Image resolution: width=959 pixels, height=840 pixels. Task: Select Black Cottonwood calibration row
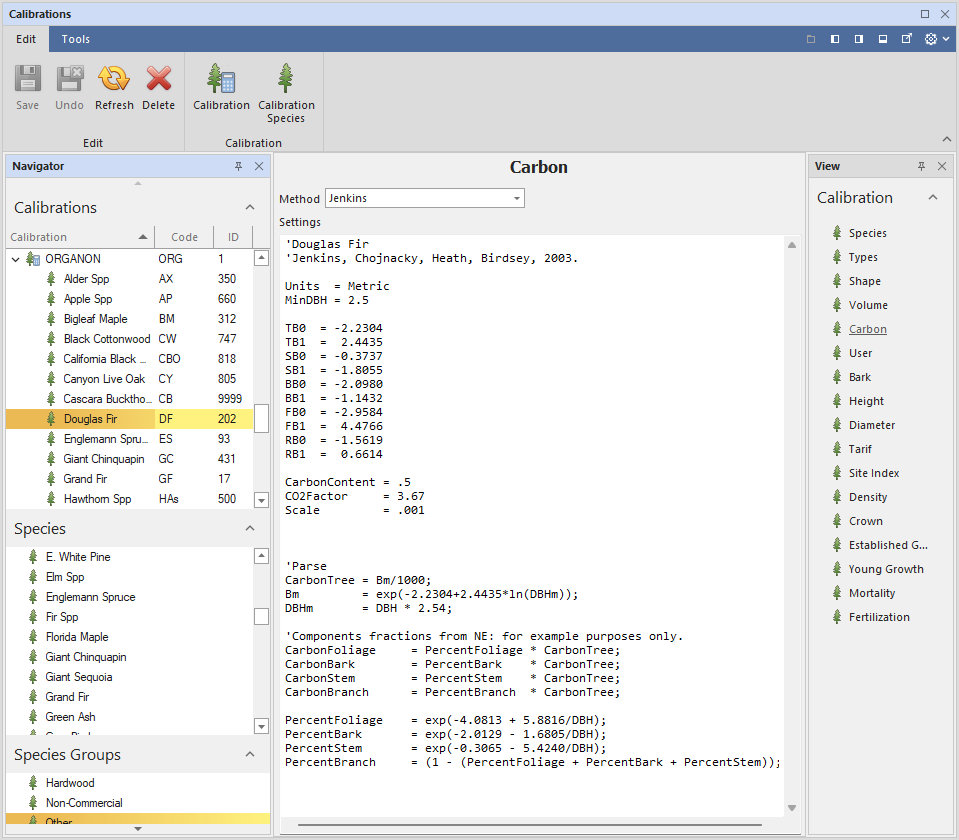[x=129, y=339]
